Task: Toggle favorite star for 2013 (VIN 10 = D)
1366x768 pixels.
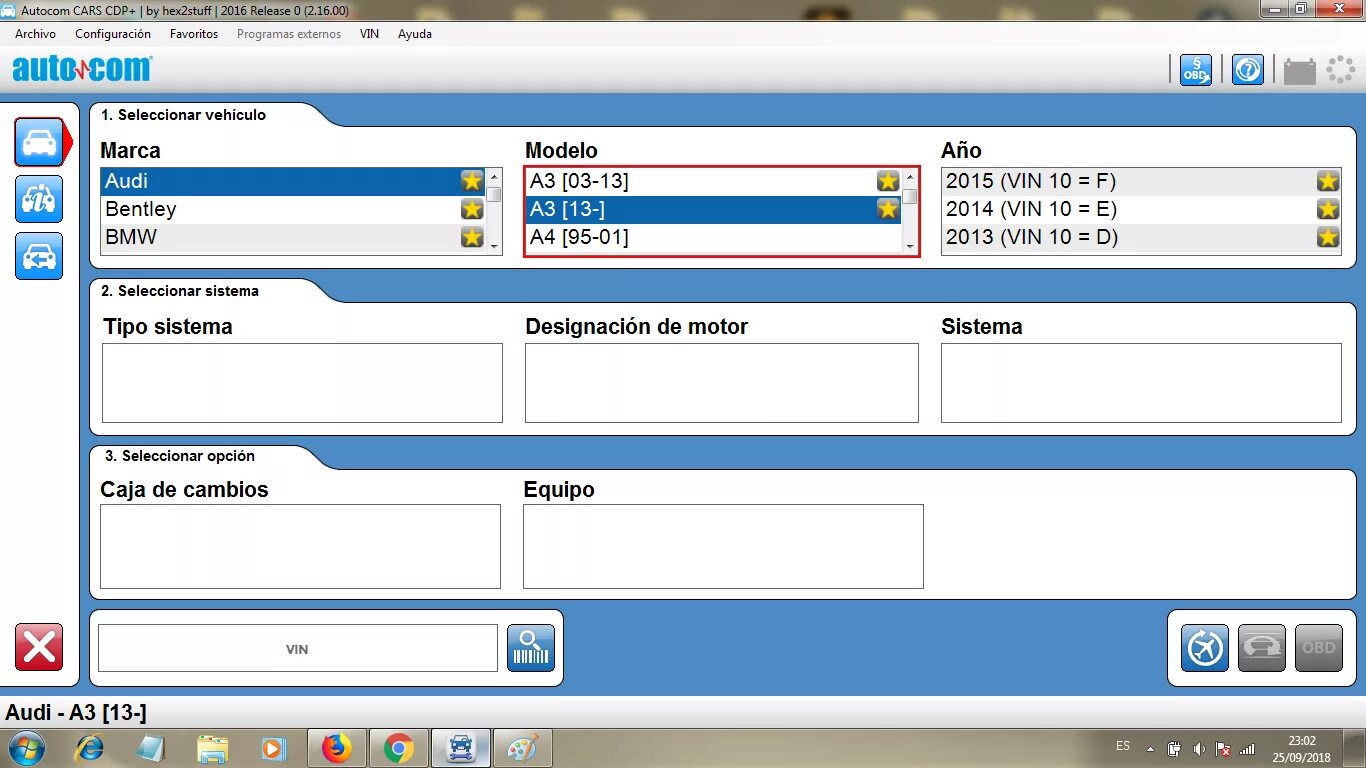Action: pyautogui.click(x=1328, y=237)
